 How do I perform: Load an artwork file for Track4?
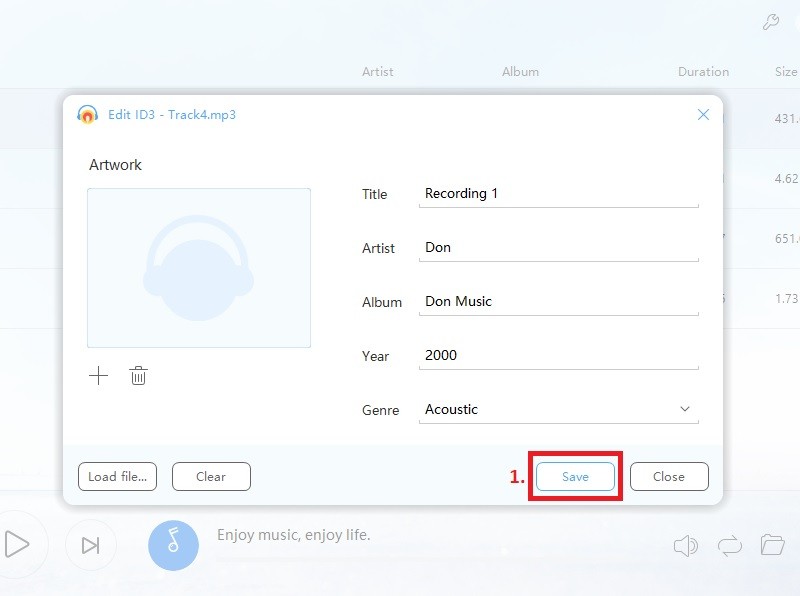click(117, 477)
